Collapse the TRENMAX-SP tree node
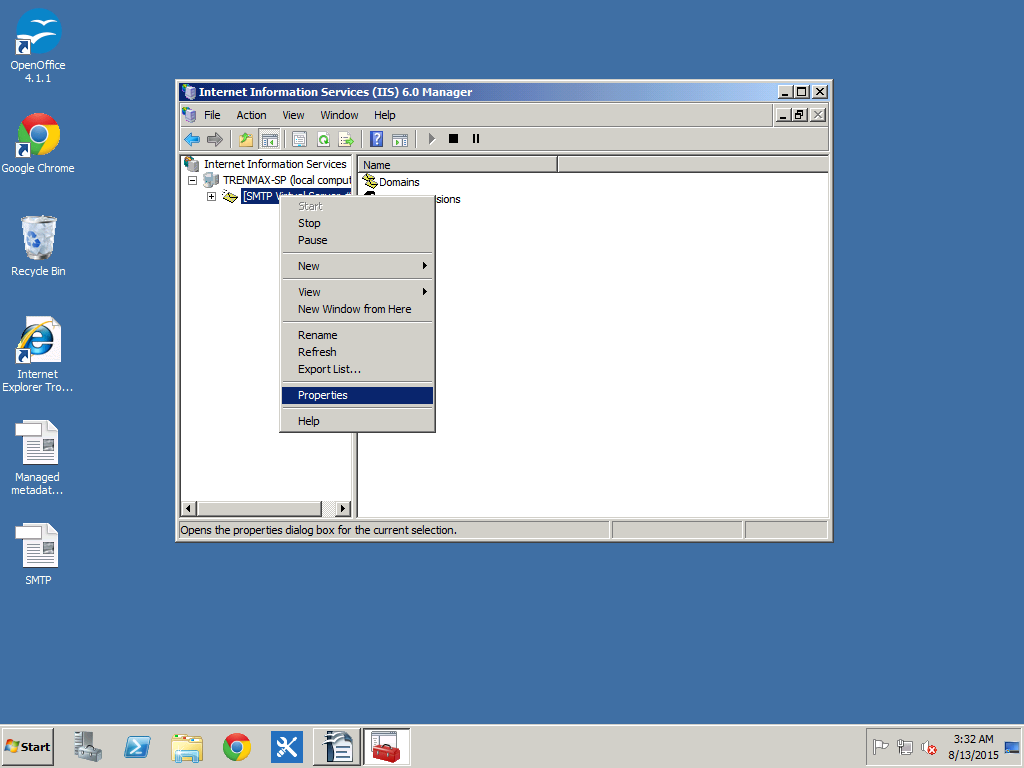Image resolution: width=1024 pixels, height=768 pixels. click(193, 180)
